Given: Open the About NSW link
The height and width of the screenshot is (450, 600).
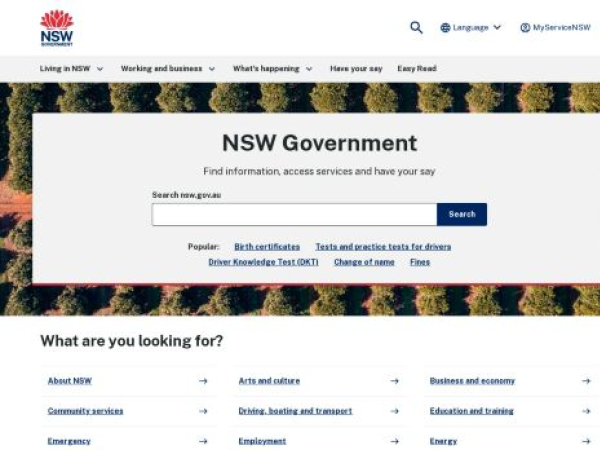Looking at the screenshot, I should [70, 381].
